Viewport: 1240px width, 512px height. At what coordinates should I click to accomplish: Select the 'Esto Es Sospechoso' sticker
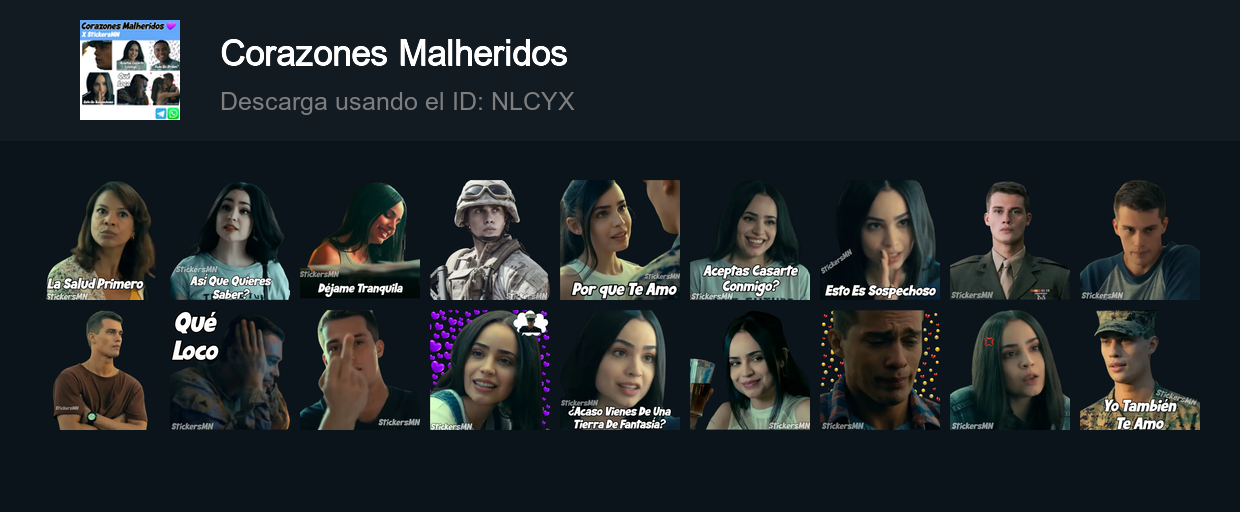(x=880, y=240)
